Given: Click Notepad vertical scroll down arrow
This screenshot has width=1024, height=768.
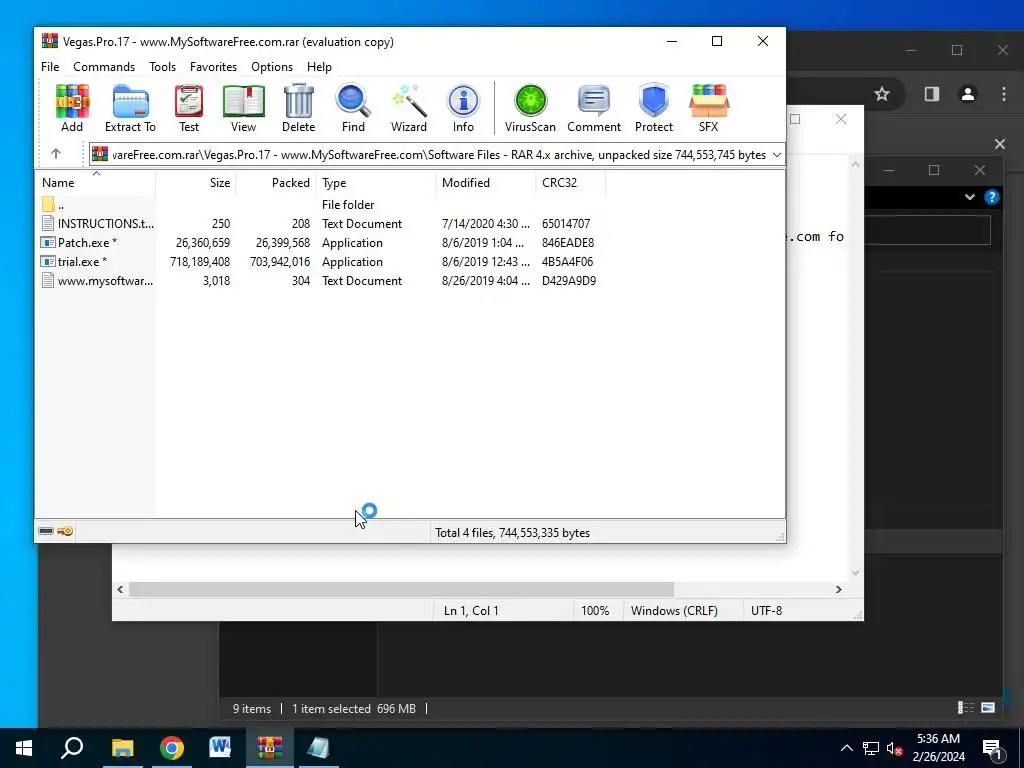Looking at the screenshot, I should [856, 573].
